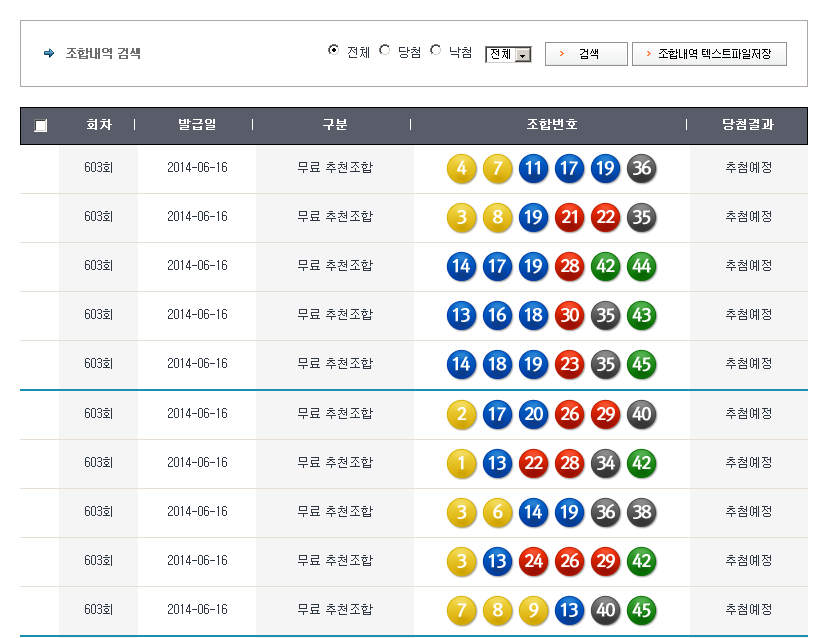Click the 조합내역 텍스트파일저장 button
Image resolution: width=828 pixels, height=638 pixels.
(709, 54)
